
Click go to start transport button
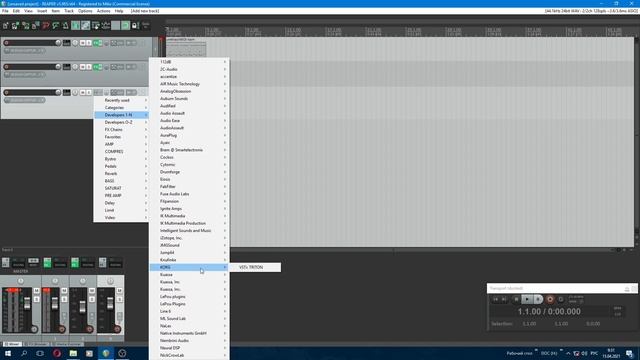coord(496,299)
